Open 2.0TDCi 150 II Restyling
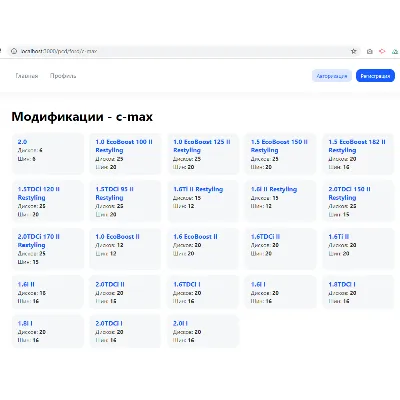Screen dimensions: 400x400 click(x=349, y=193)
